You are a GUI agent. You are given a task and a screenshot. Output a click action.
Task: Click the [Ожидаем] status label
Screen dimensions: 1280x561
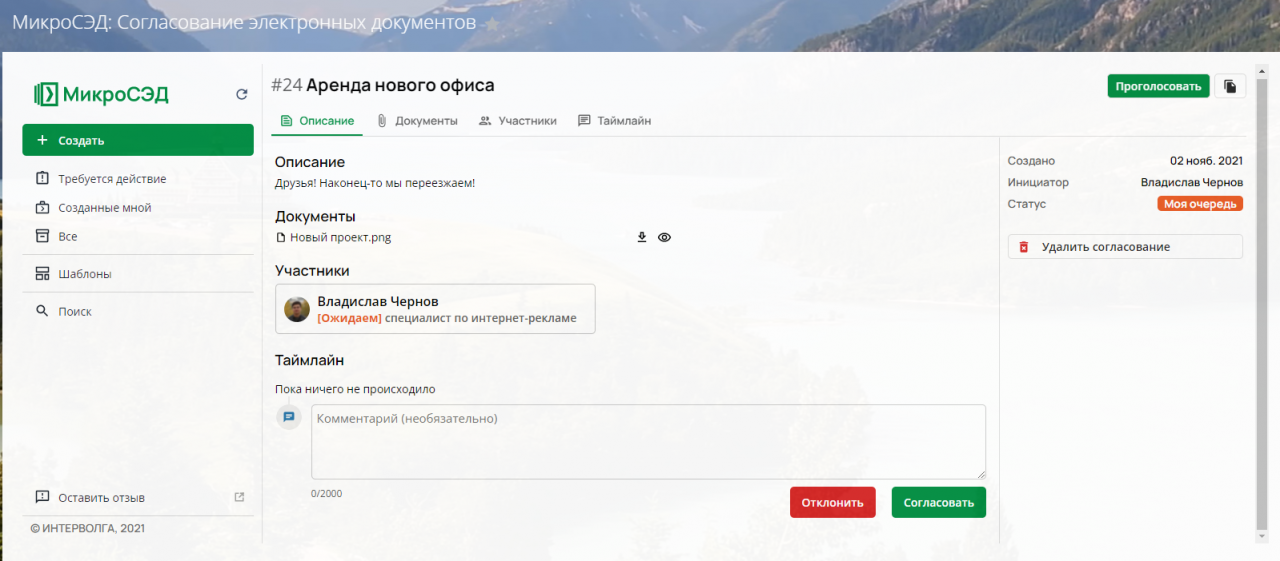coord(349,318)
